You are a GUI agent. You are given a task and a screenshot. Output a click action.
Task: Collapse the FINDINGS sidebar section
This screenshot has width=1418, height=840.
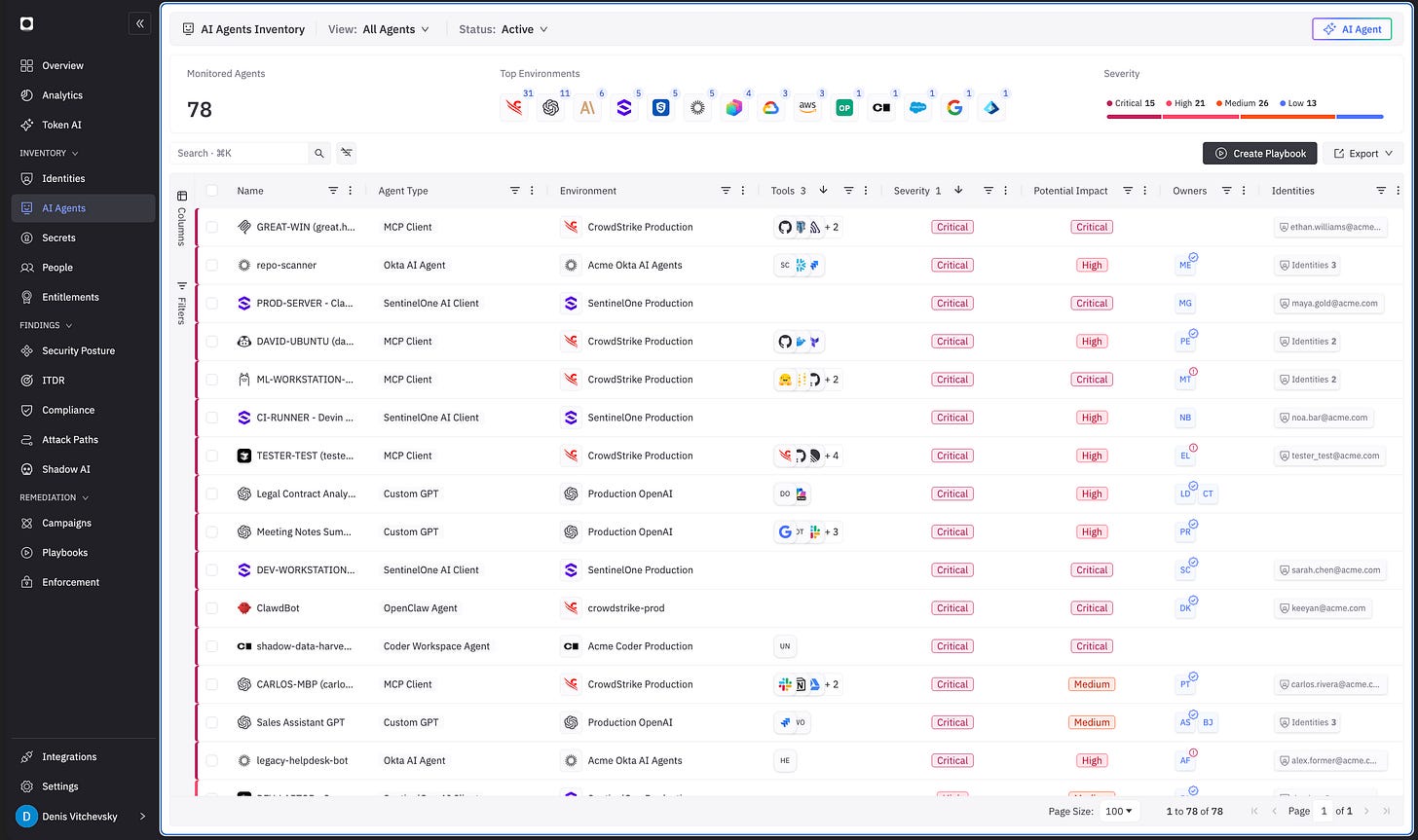[46, 325]
